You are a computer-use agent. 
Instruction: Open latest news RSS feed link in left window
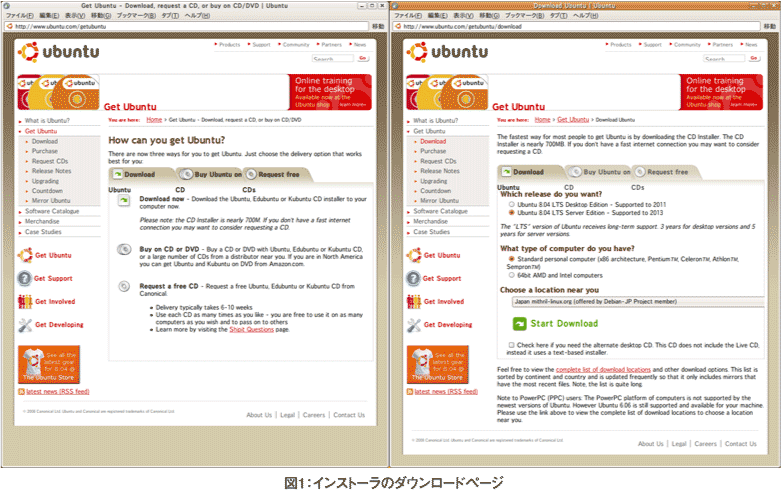[58, 392]
